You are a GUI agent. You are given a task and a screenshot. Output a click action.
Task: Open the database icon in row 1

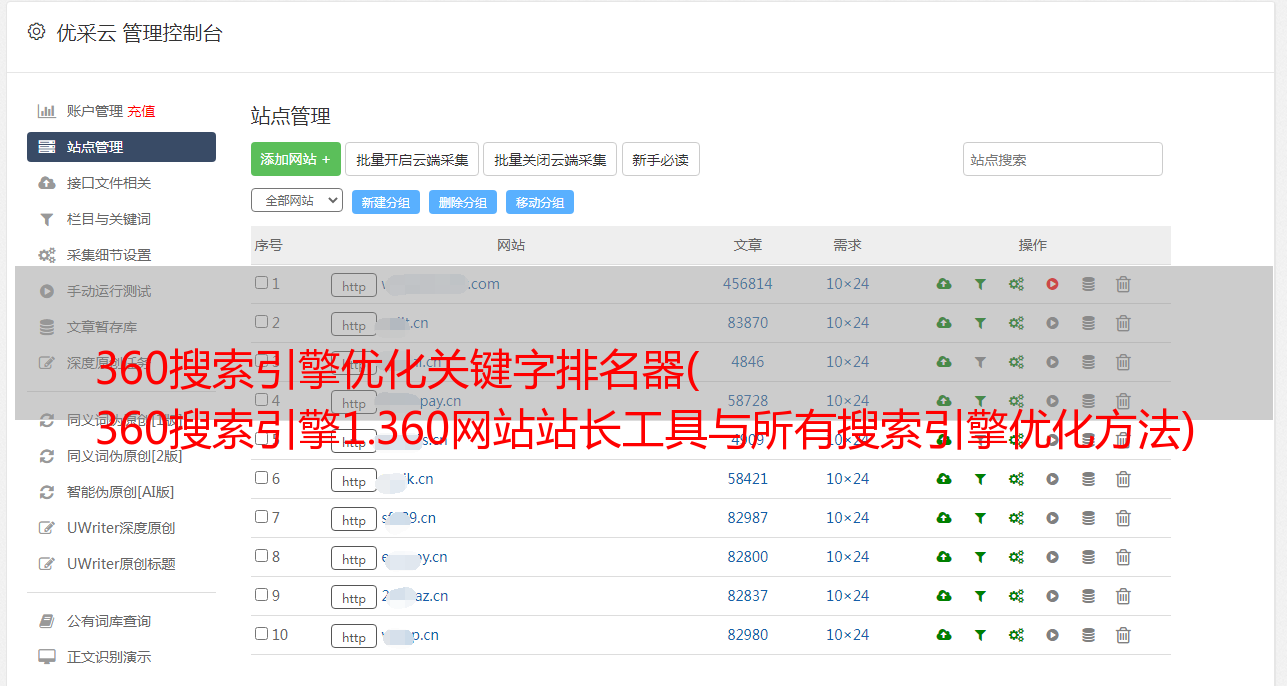(1088, 284)
